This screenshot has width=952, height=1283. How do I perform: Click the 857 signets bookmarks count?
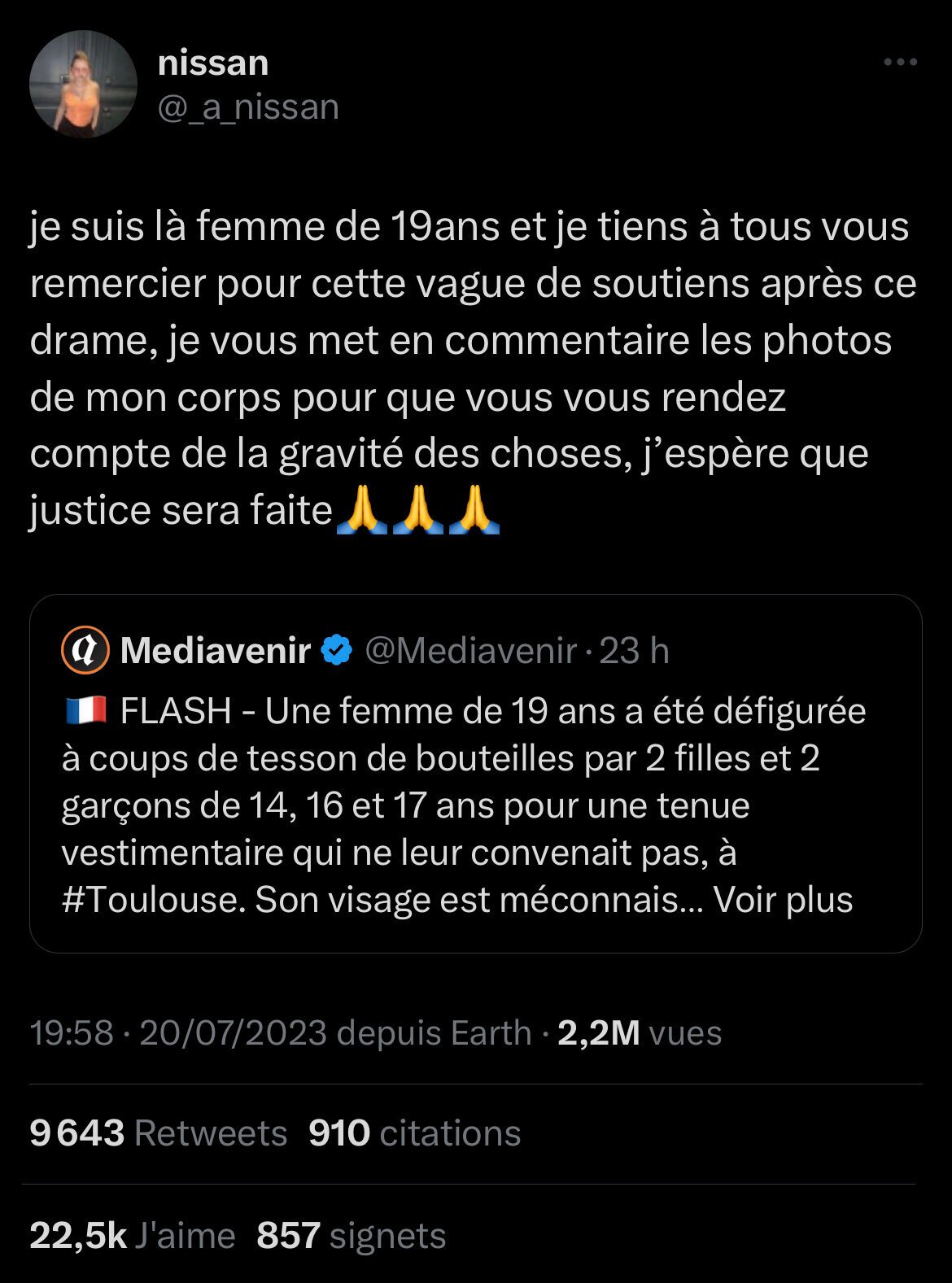(351, 1235)
